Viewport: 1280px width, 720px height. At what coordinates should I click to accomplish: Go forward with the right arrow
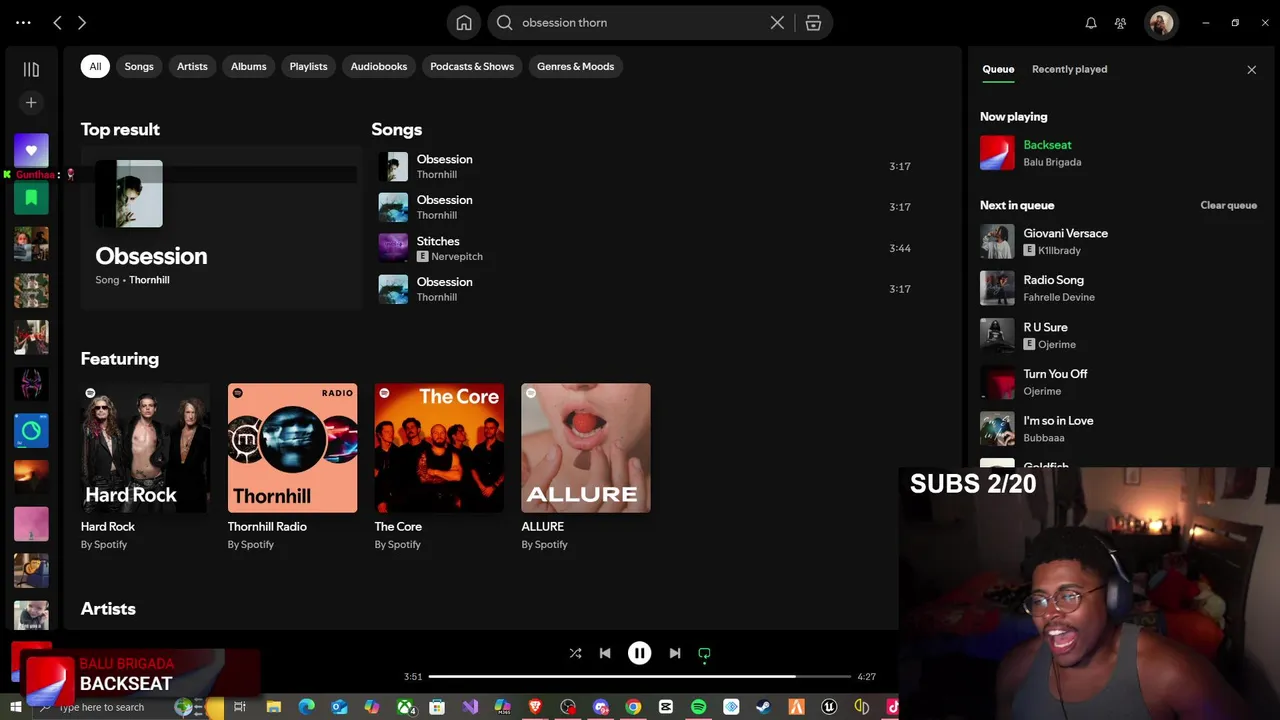pos(82,22)
